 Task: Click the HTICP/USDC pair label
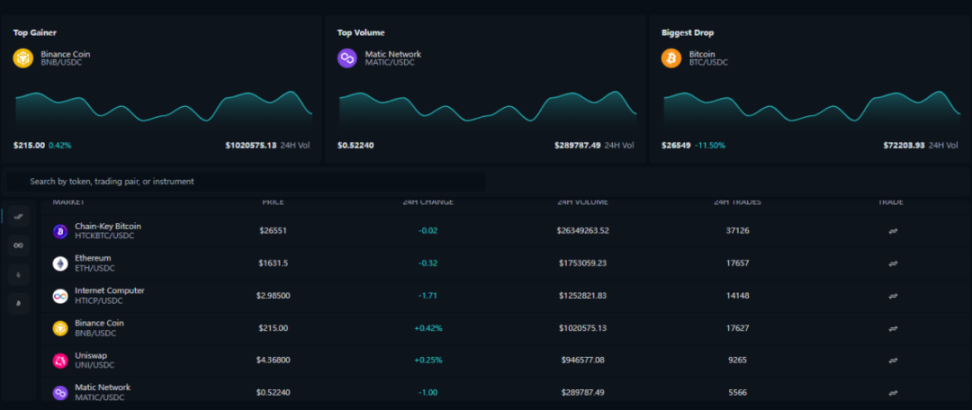99,301
